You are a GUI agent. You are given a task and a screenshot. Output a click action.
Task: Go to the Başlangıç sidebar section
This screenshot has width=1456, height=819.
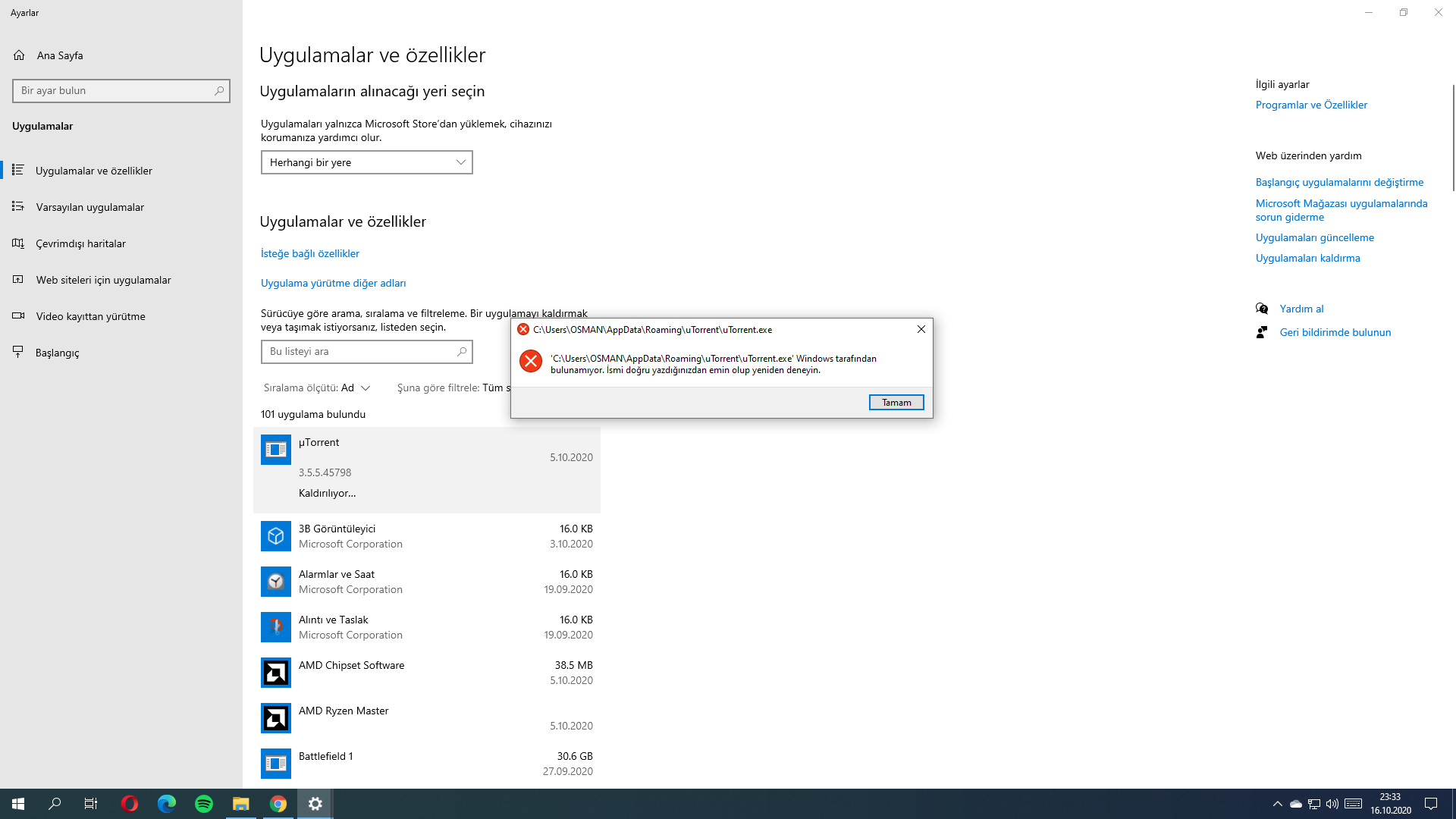pyautogui.click(x=57, y=353)
